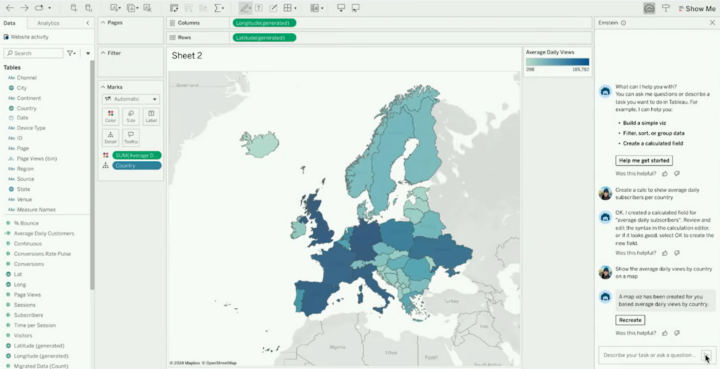This screenshot has width=720, height=369.
Task: Click the back arrow in the toolbar
Action: click(9, 8)
